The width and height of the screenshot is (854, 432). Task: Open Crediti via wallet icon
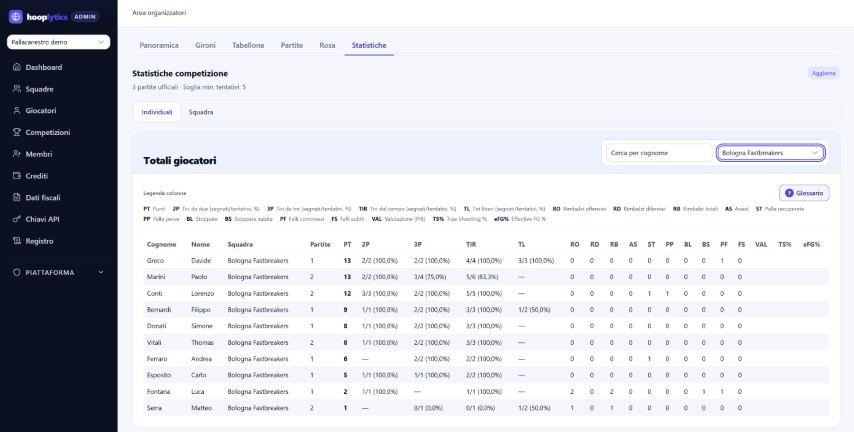[x=16, y=176]
